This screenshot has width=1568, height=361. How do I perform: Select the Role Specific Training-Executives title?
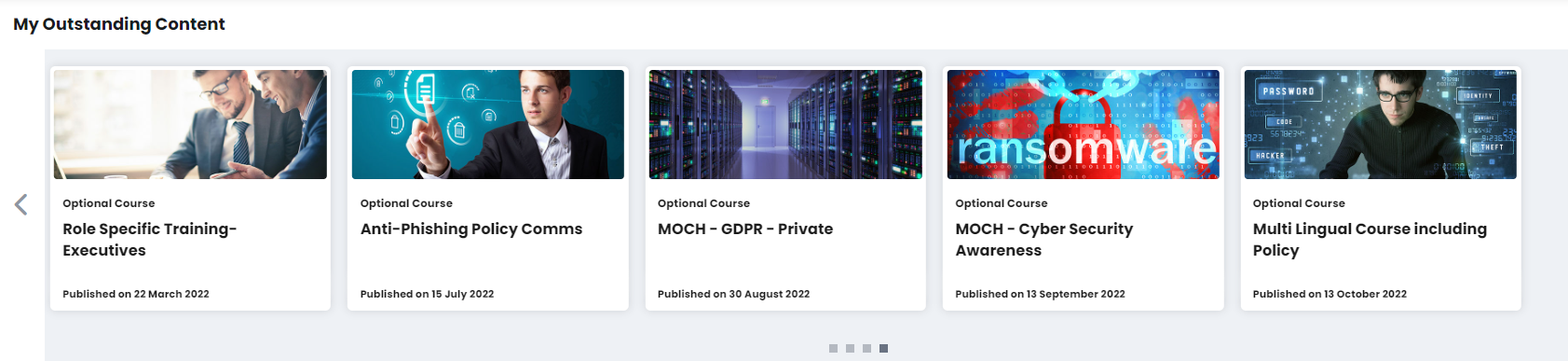[149, 240]
